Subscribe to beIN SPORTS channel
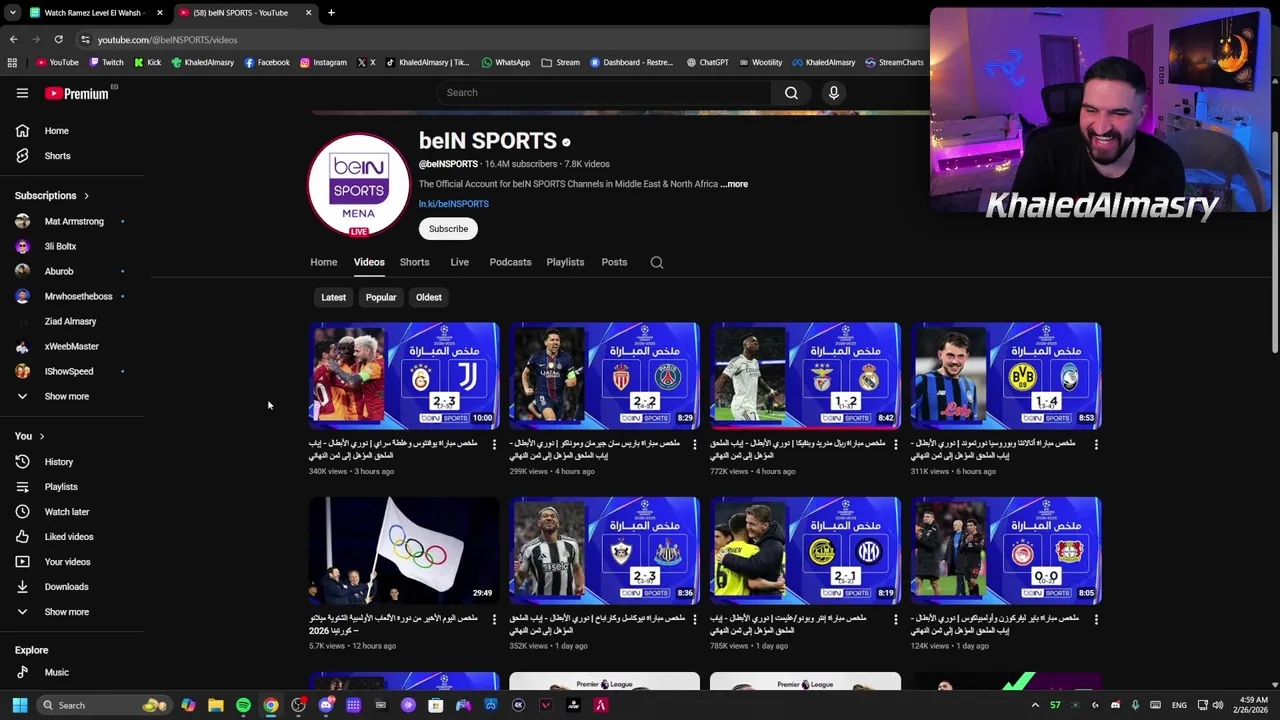This screenshot has height=720, width=1280. [x=448, y=229]
